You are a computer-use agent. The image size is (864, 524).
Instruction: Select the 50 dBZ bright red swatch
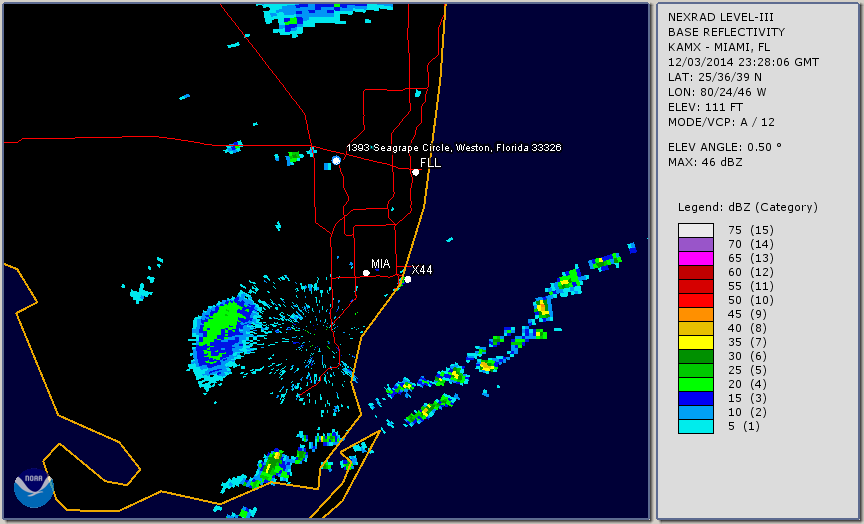(696, 300)
